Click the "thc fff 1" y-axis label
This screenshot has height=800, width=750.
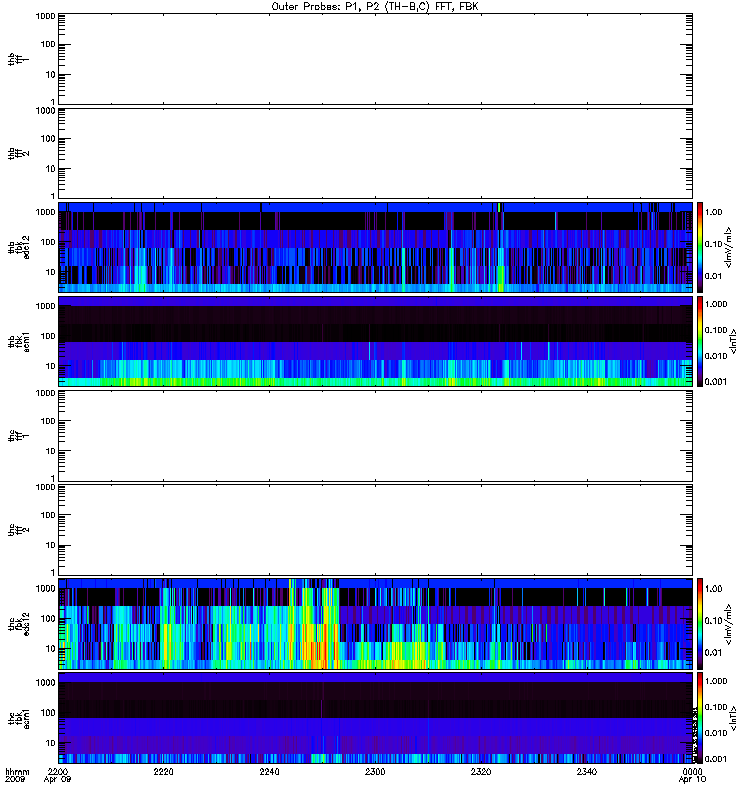(19, 436)
